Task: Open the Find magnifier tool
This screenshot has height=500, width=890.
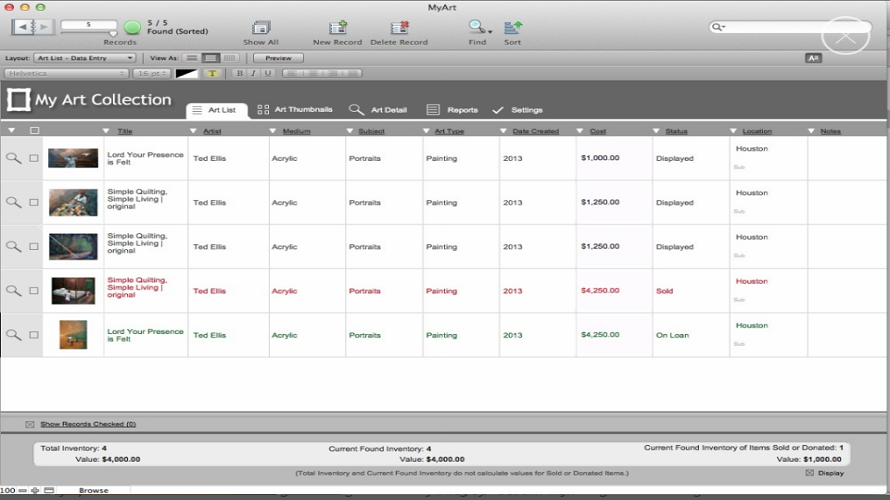Action: 477,27
